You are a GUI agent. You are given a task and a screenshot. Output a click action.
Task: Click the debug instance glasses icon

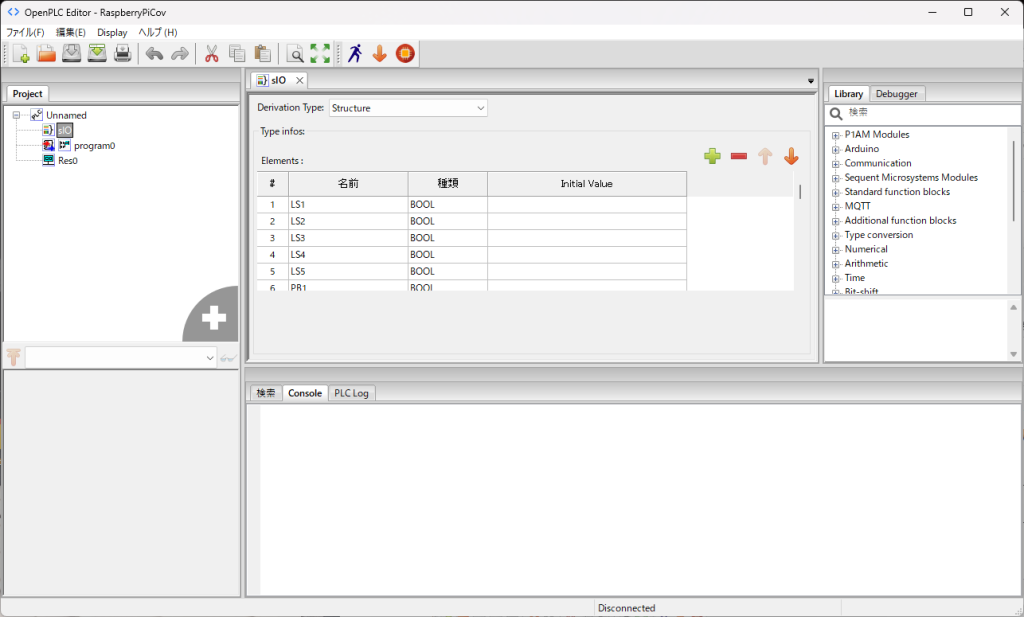click(x=228, y=358)
